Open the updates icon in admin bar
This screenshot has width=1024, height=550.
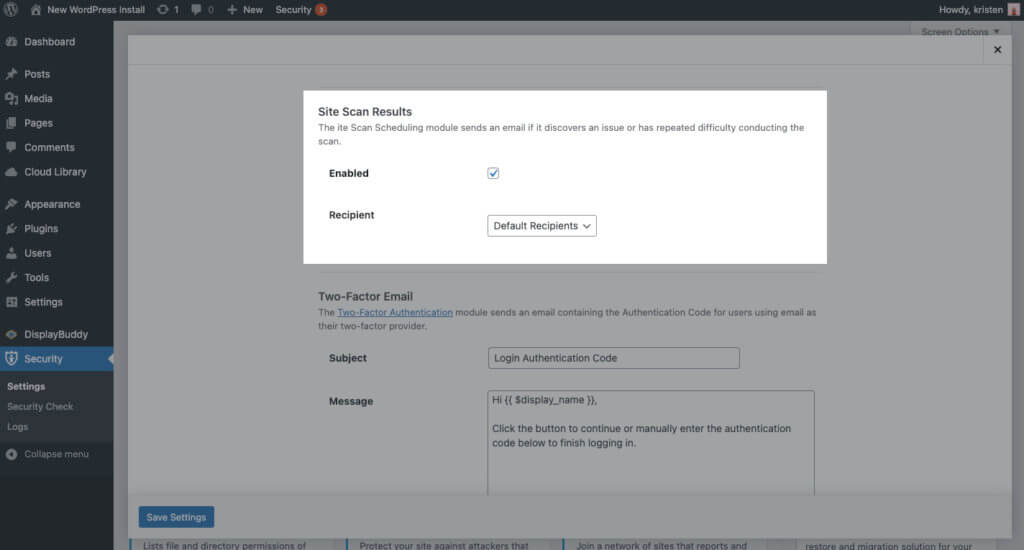[162, 10]
